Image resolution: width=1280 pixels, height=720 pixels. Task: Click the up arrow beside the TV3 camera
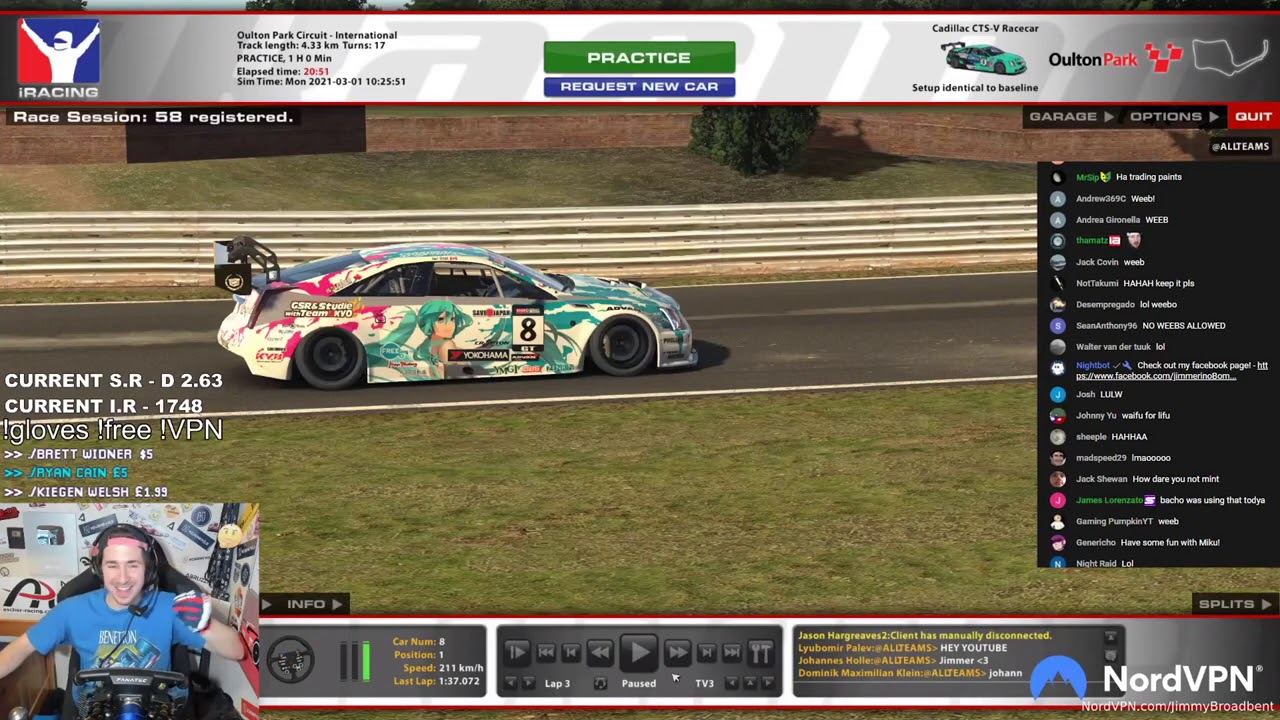coord(750,683)
